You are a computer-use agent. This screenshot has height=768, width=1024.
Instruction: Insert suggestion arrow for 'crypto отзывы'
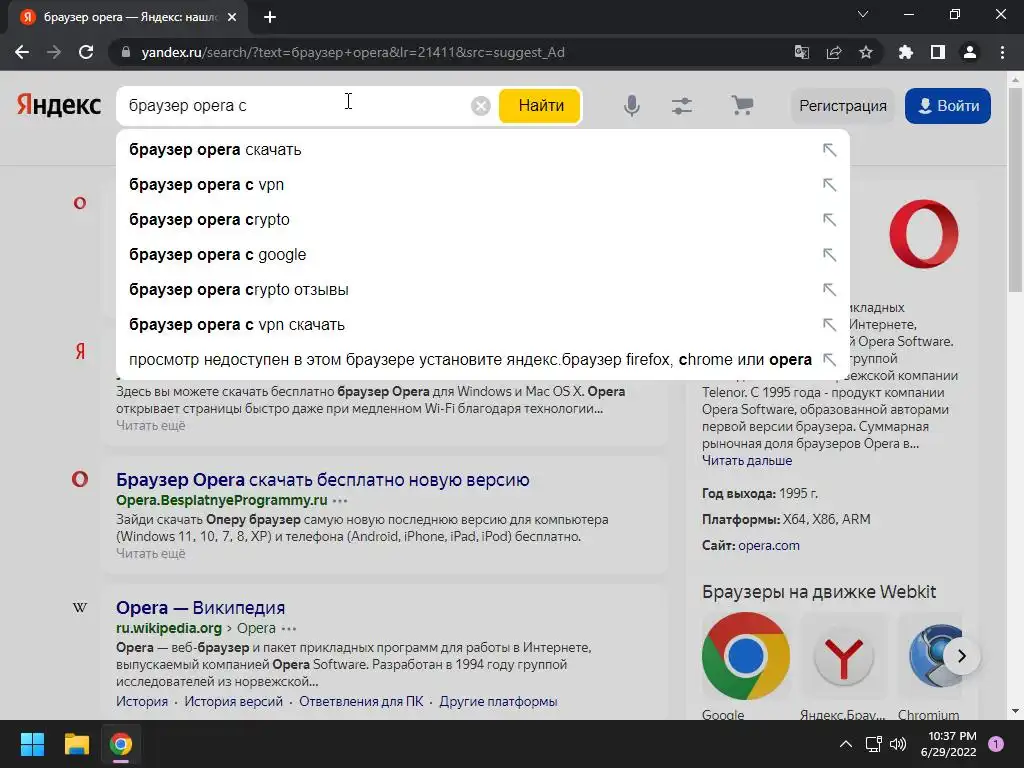click(829, 289)
